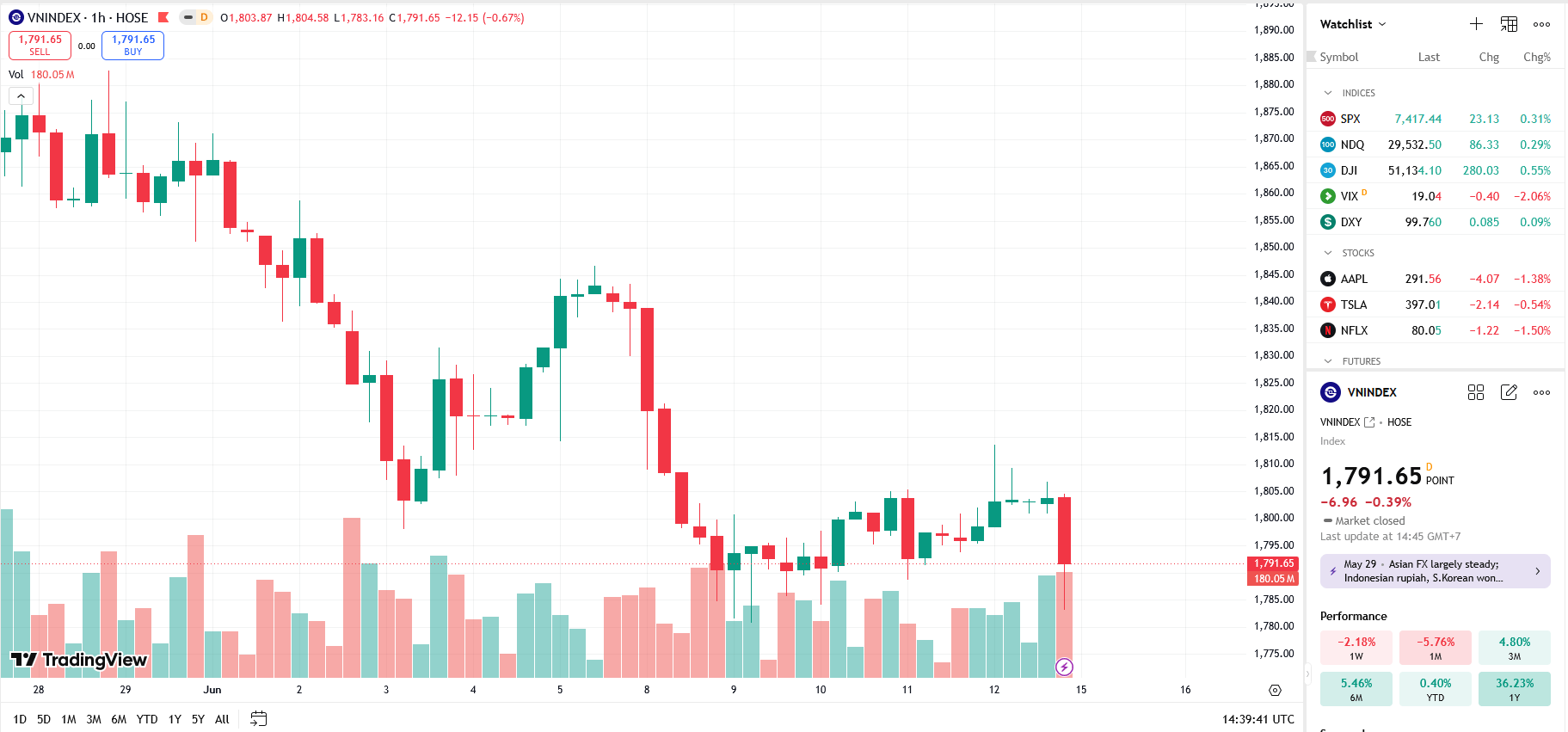1568x732 pixels.
Task: Collapse the STOCKS section
Action: [1328, 253]
